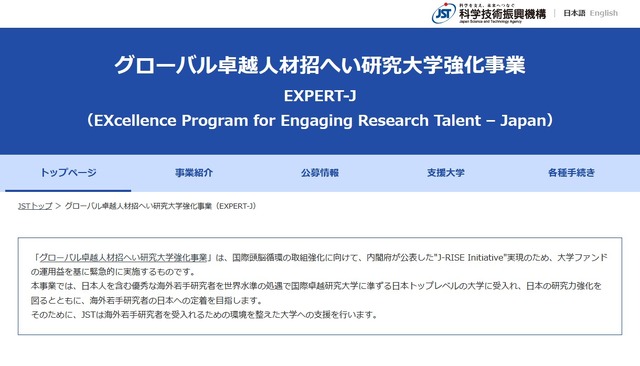Open the 公募情報 tab
The height and width of the screenshot is (366, 640).
(x=320, y=173)
